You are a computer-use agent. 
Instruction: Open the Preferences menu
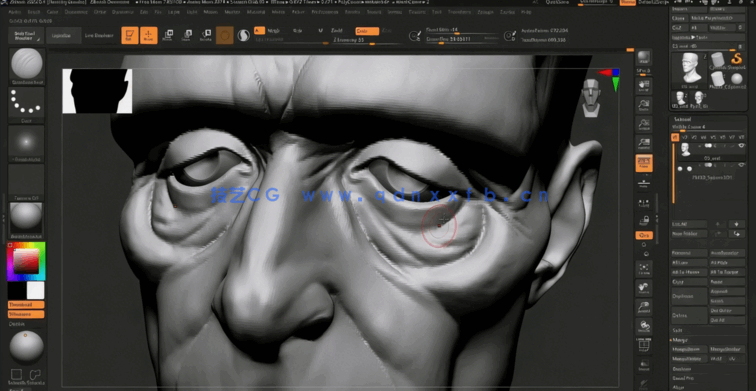(325, 12)
